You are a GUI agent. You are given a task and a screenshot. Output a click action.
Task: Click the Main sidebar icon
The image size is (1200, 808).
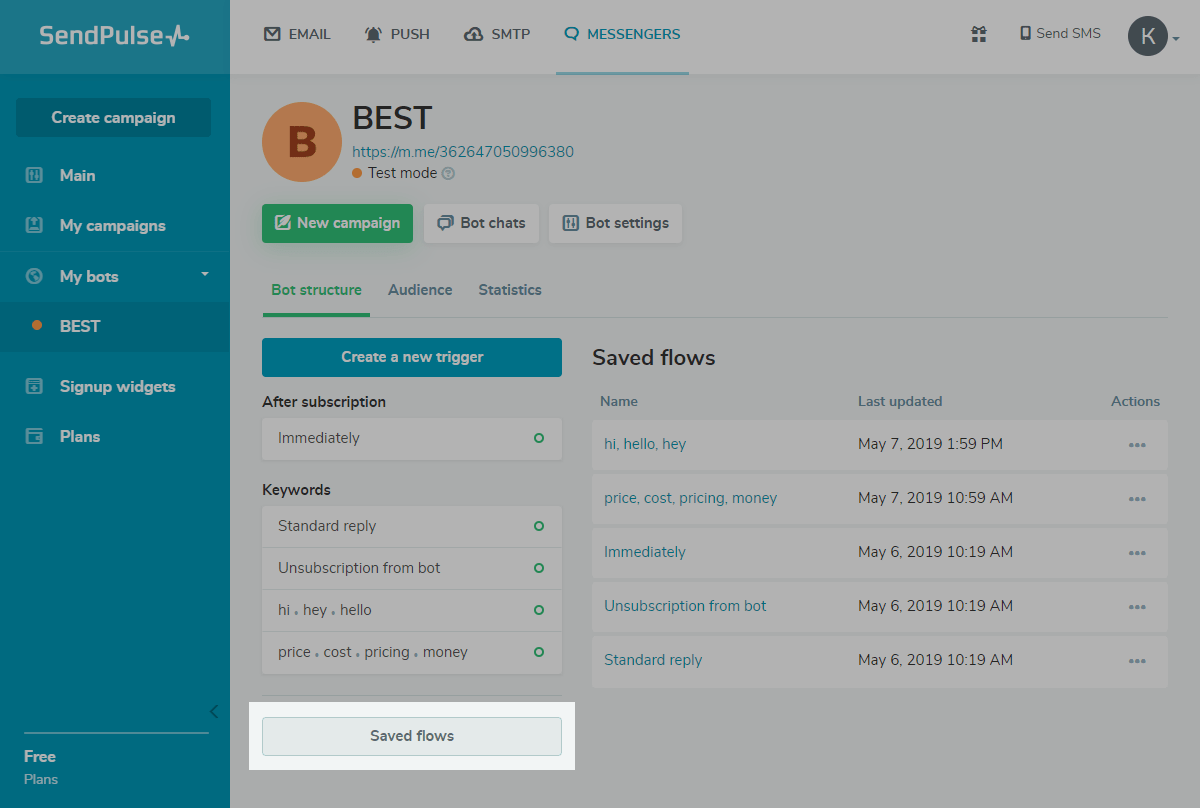point(34,175)
